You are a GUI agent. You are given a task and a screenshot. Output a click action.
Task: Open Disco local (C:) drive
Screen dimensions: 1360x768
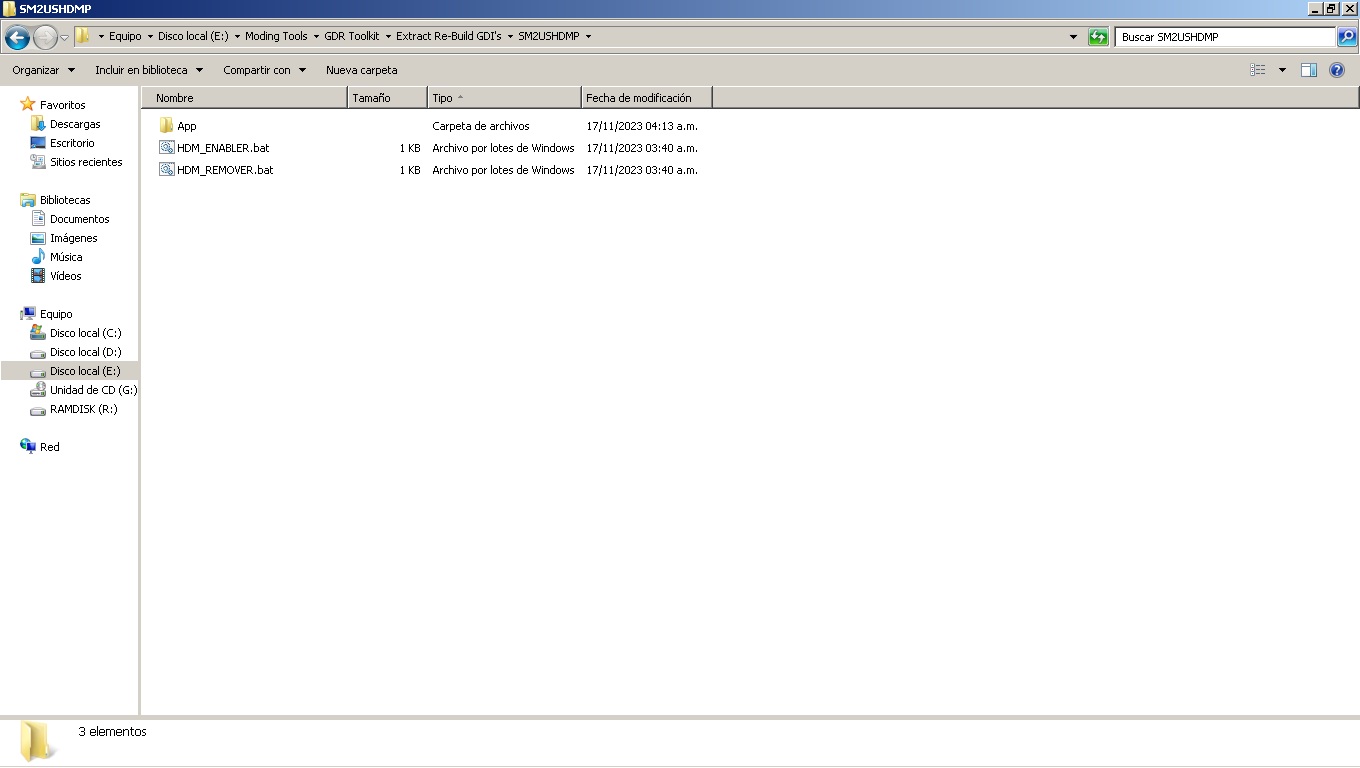85,333
